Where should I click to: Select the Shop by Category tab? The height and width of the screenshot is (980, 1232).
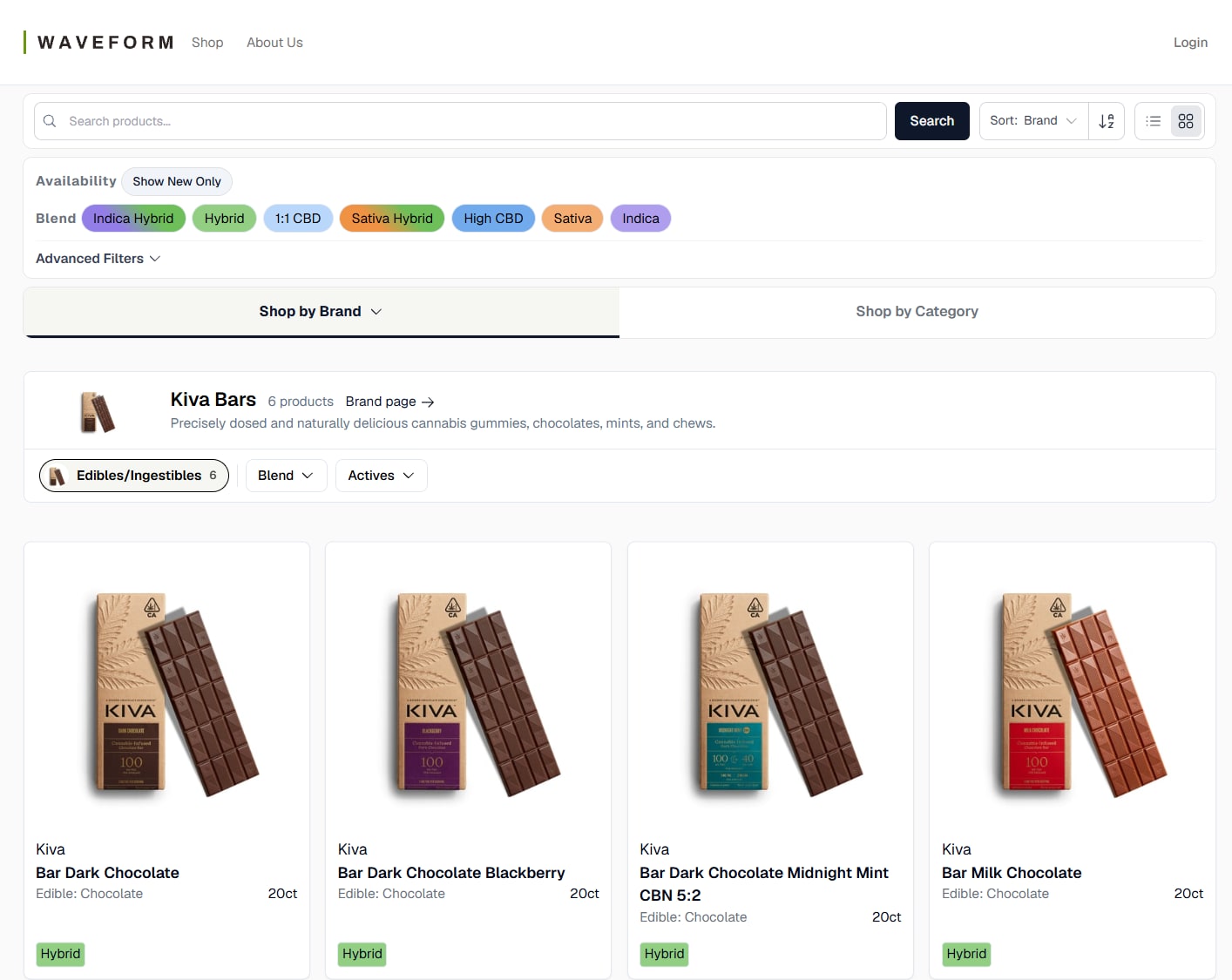pyautogui.click(x=917, y=312)
